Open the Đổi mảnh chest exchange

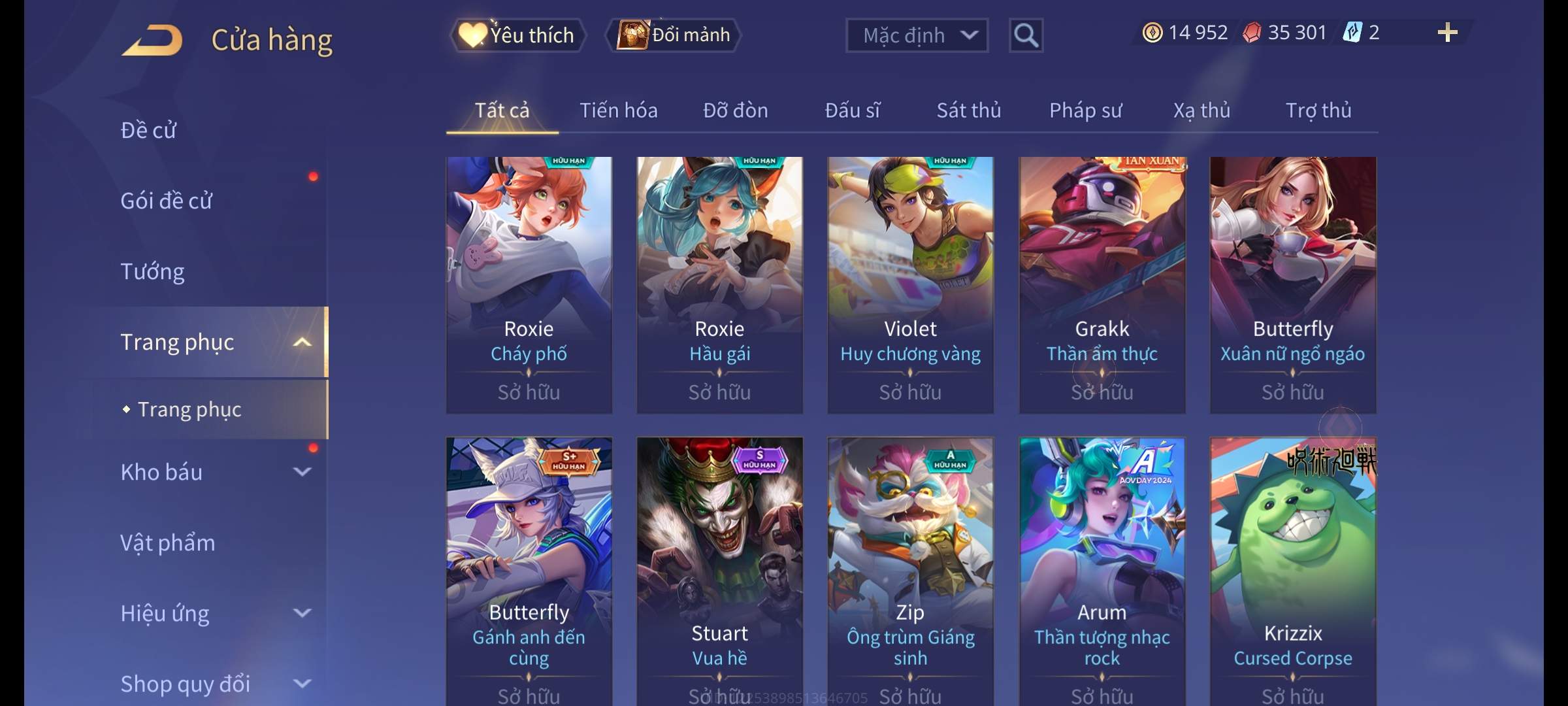[674, 35]
